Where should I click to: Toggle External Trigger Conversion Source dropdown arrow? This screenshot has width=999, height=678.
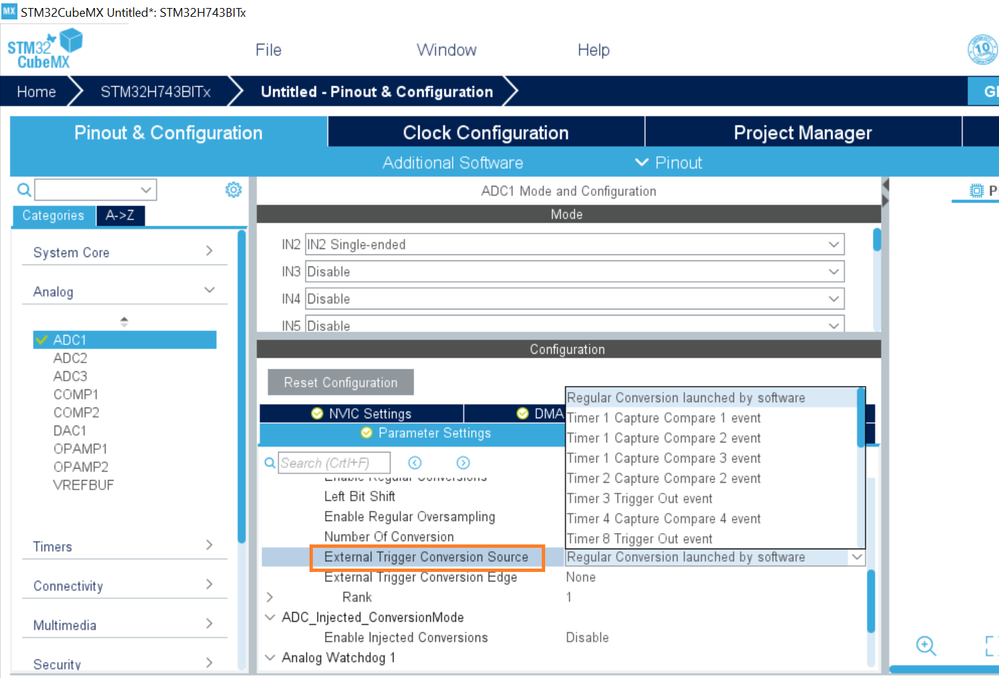[x=857, y=557]
